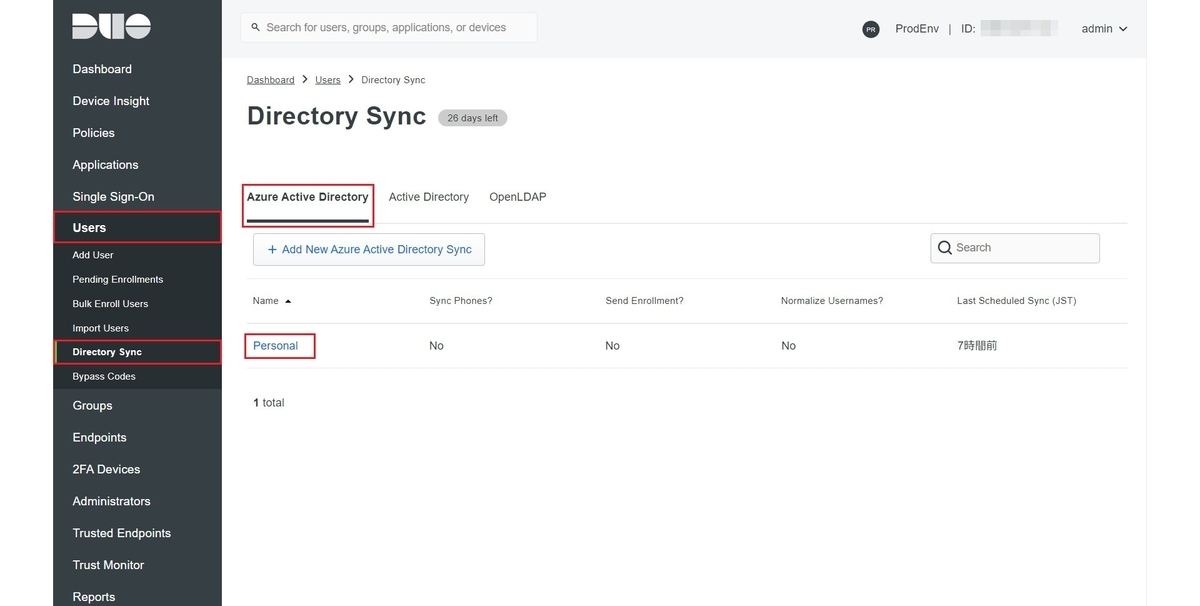
Task: Click Users breadcrumb link
Action: 328,80
